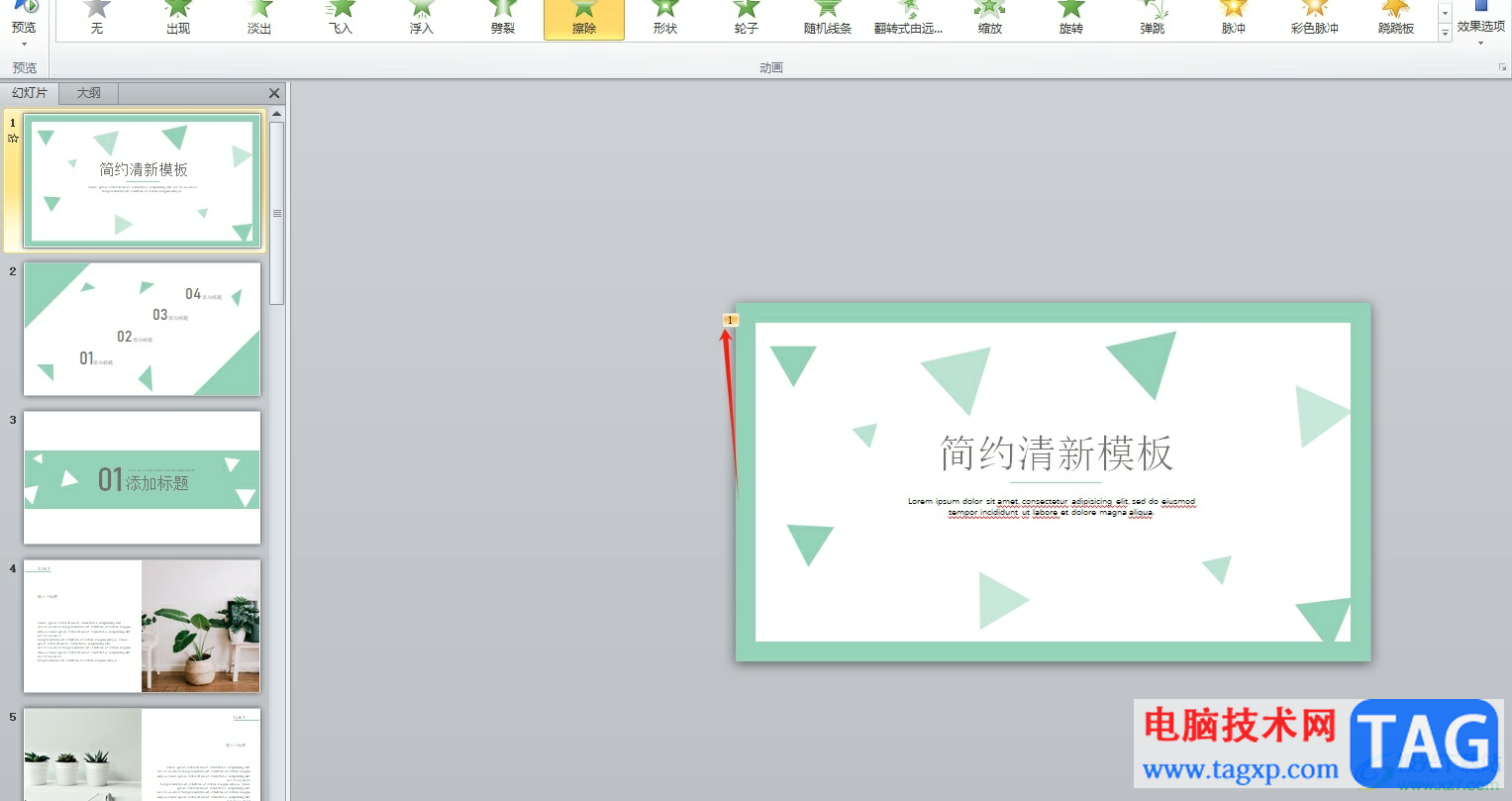This screenshot has height=801, width=1512.
Task: Switch to the 大纲 (Outline) tab
Action: (x=89, y=93)
